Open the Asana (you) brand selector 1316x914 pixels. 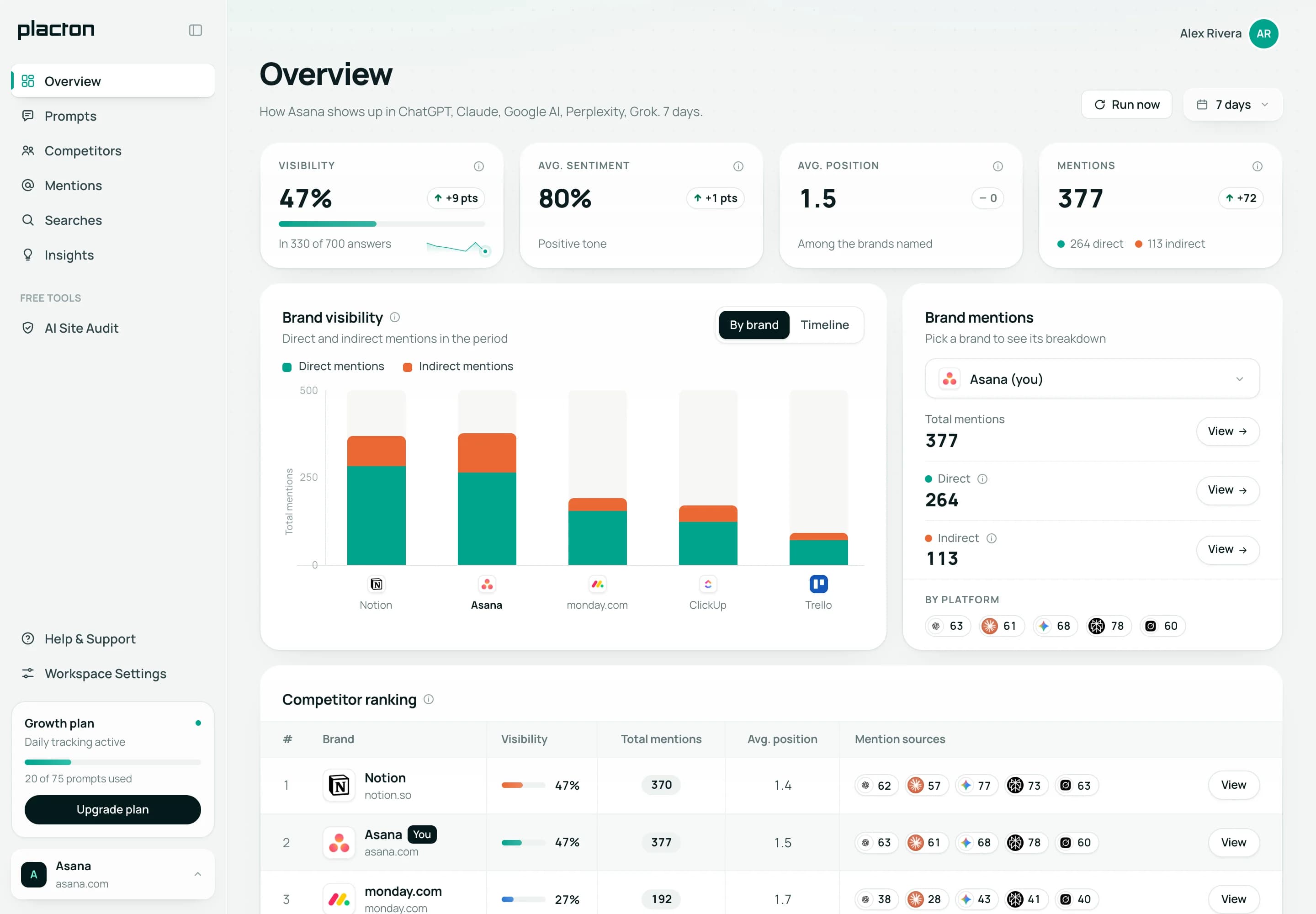tap(1092, 379)
